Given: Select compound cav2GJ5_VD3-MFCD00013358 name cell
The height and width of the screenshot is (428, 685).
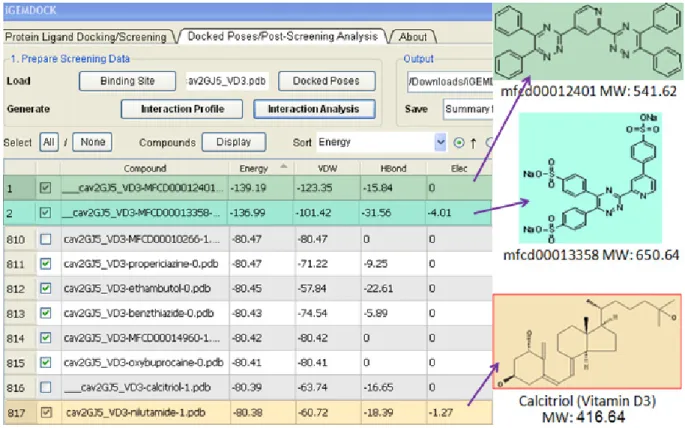Looking at the screenshot, I should coord(144,213).
